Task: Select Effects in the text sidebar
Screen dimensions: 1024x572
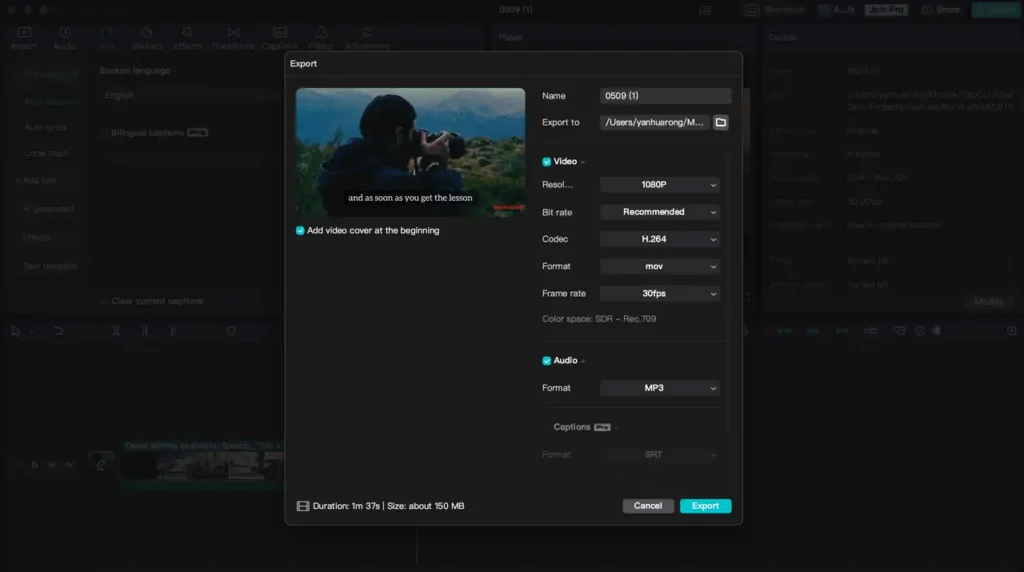Action: tap(37, 238)
